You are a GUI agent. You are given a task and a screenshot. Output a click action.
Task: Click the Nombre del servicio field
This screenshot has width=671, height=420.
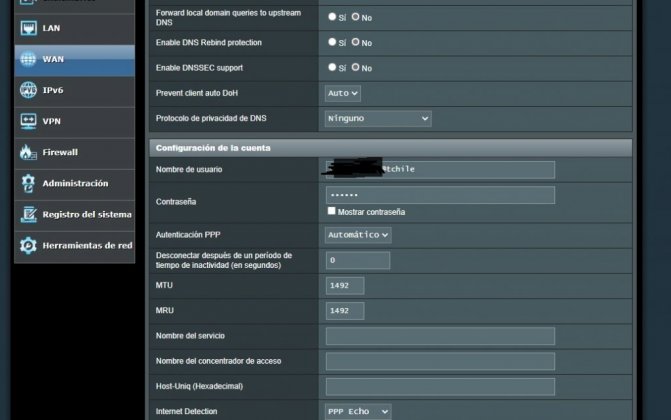440,336
